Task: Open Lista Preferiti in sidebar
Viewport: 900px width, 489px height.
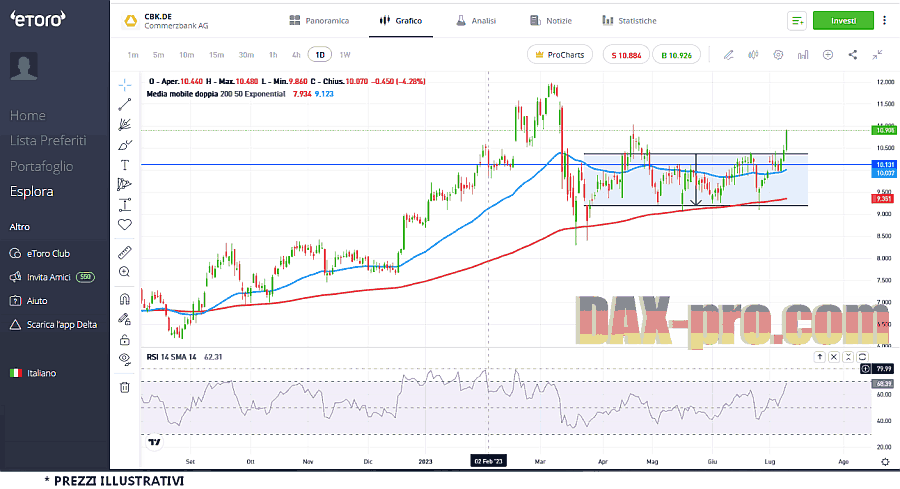Action: click(x=48, y=141)
